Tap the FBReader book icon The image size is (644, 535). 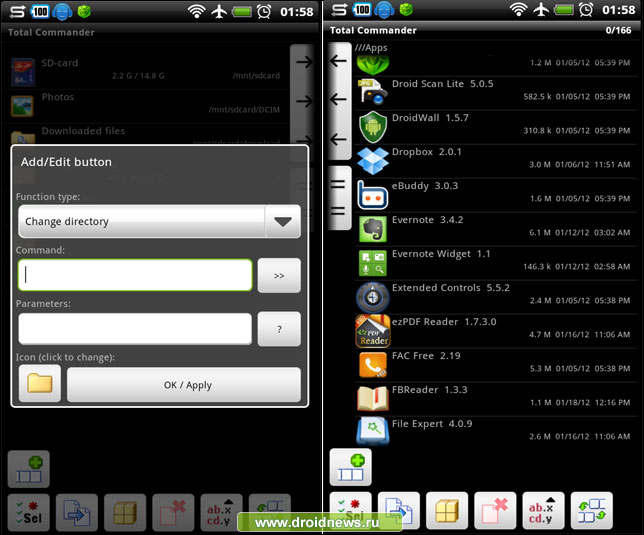[x=373, y=399]
